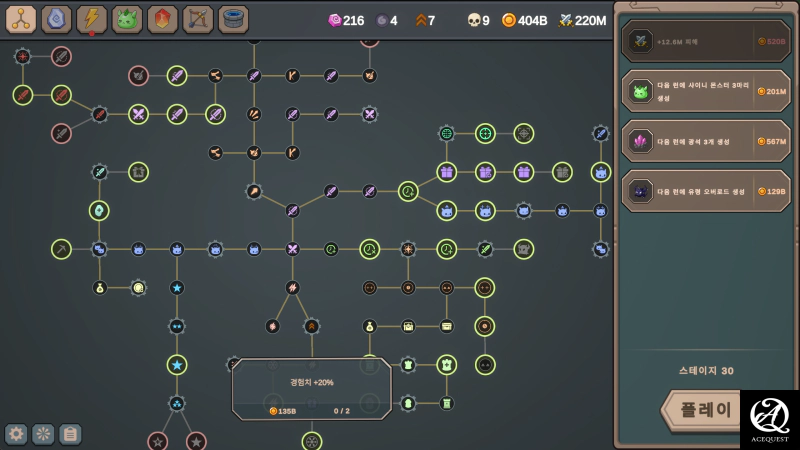Image resolution: width=800 pixels, height=450 pixels.
Task: Open the skill tree tab
Action: coord(21,19)
